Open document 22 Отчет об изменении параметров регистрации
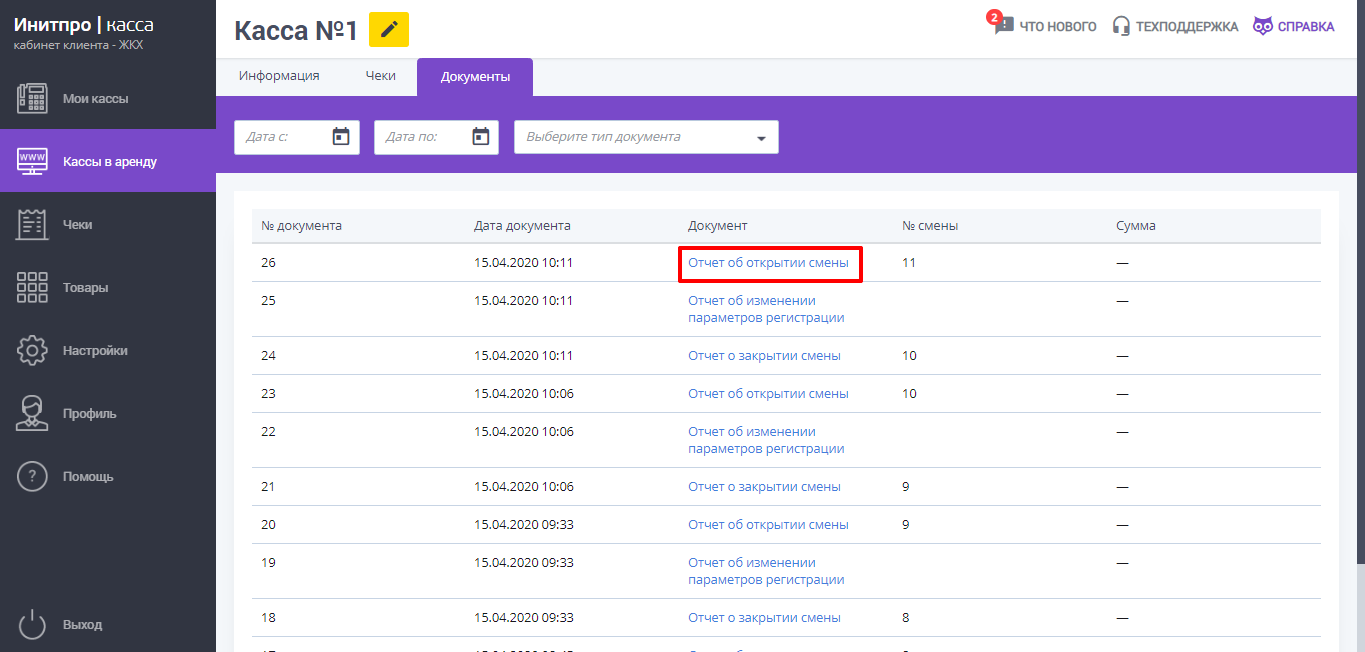The height and width of the screenshot is (652, 1365). click(766, 440)
